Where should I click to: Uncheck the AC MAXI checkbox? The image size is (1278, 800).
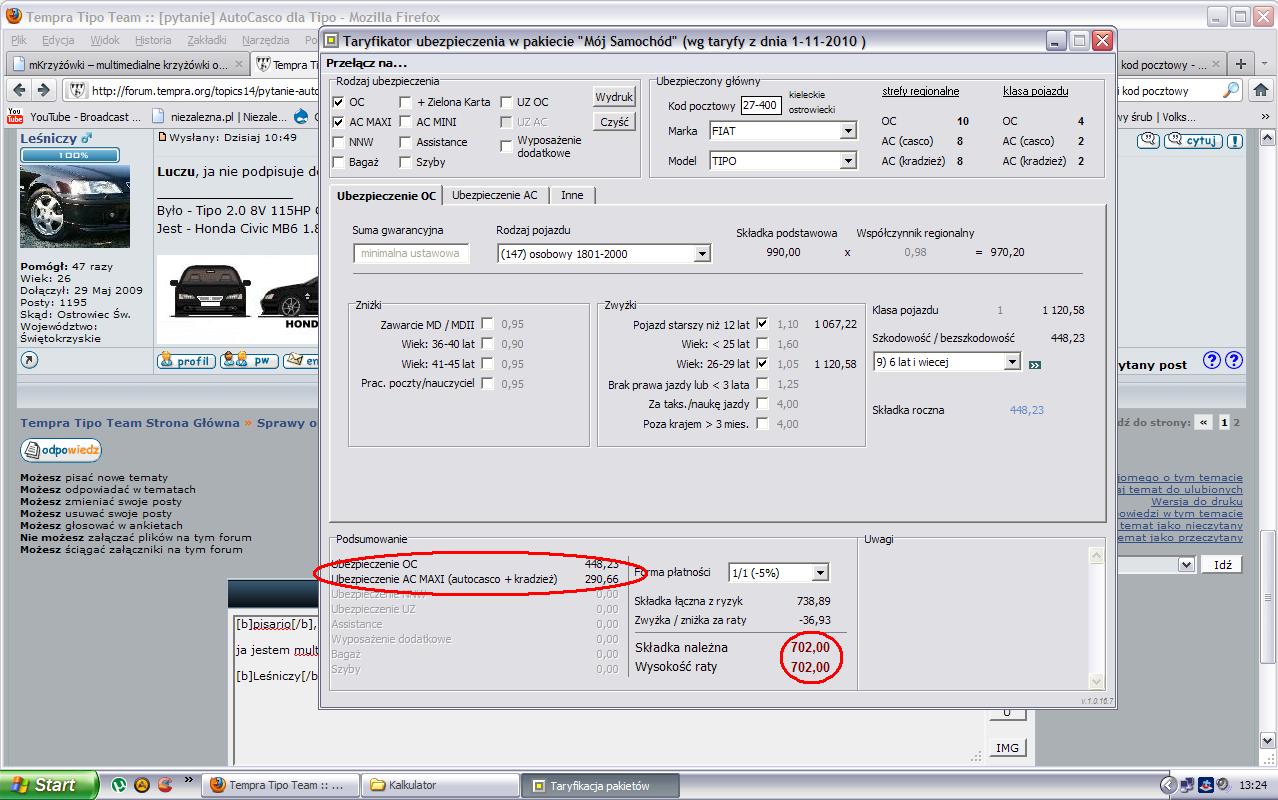(x=339, y=122)
